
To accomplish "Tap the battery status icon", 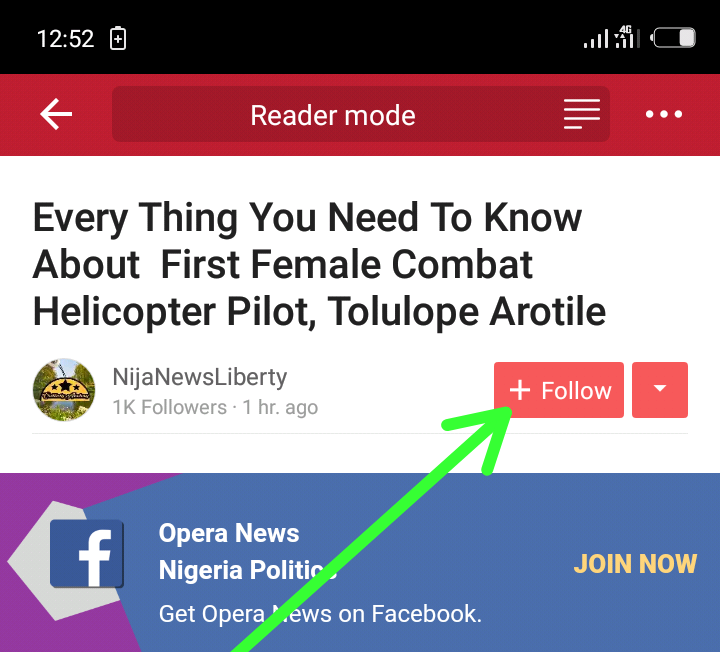I will click(674, 38).
